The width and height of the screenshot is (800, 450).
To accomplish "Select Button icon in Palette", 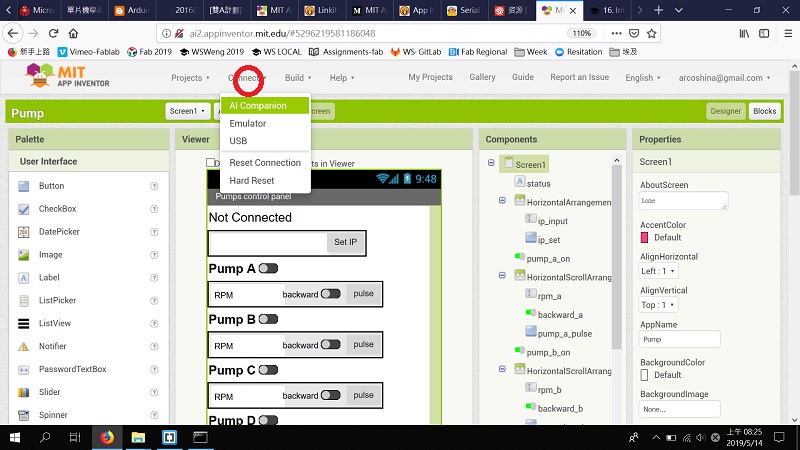I will (23, 186).
